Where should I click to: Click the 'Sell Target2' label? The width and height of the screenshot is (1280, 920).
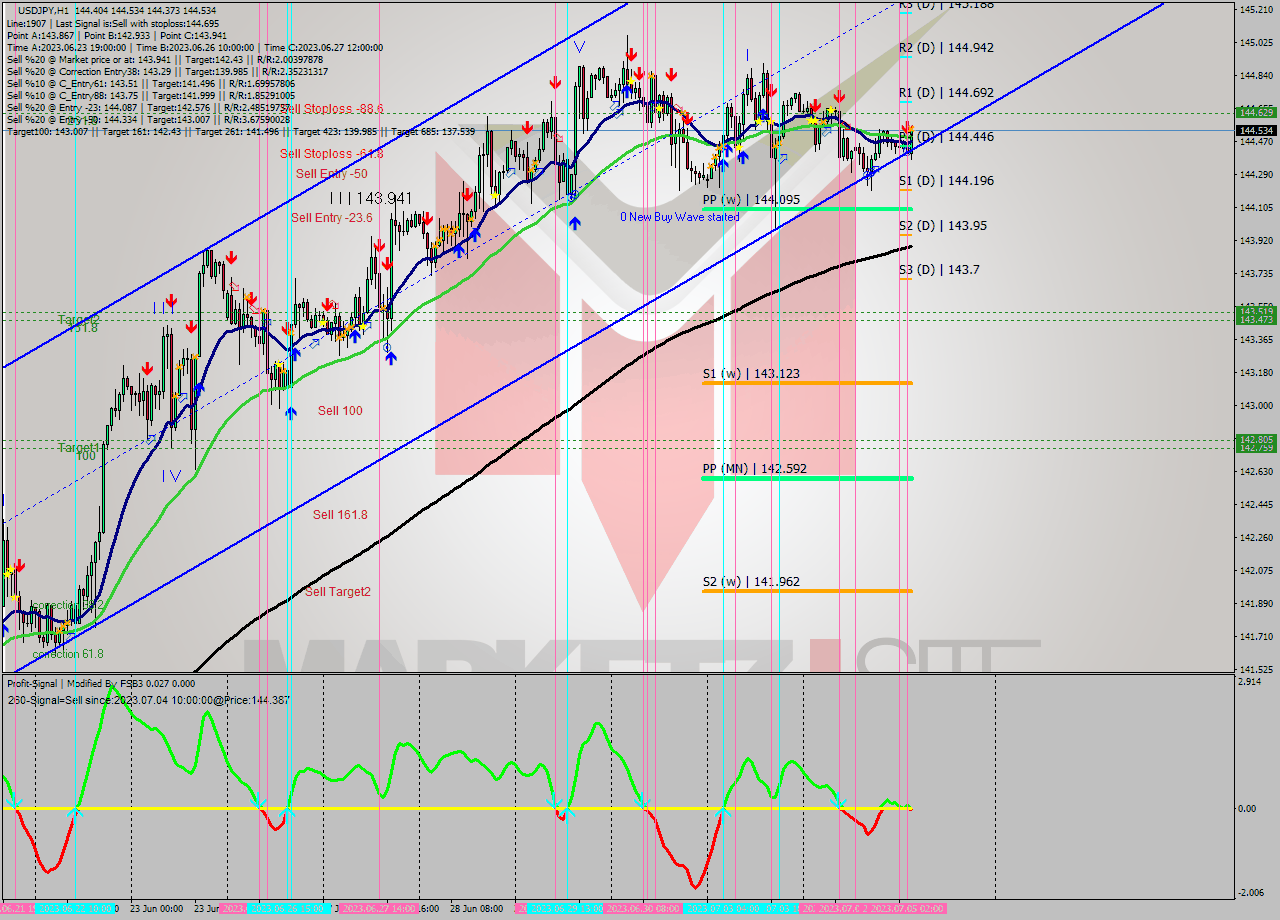point(337,591)
